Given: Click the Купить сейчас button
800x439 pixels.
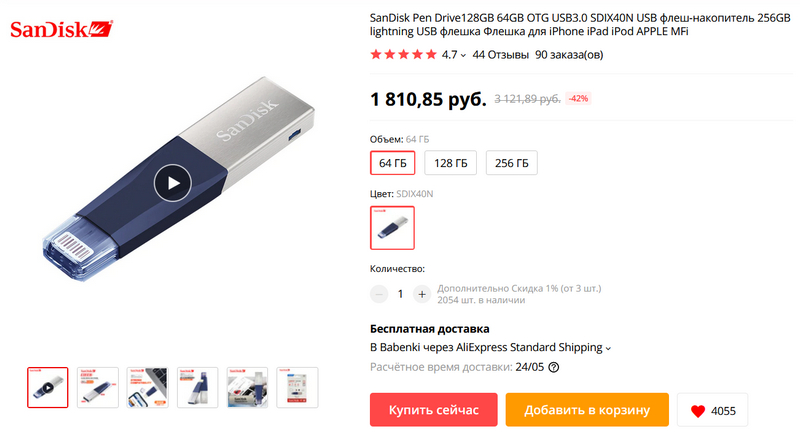Looking at the screenshot, I should [x=434, y=410].
